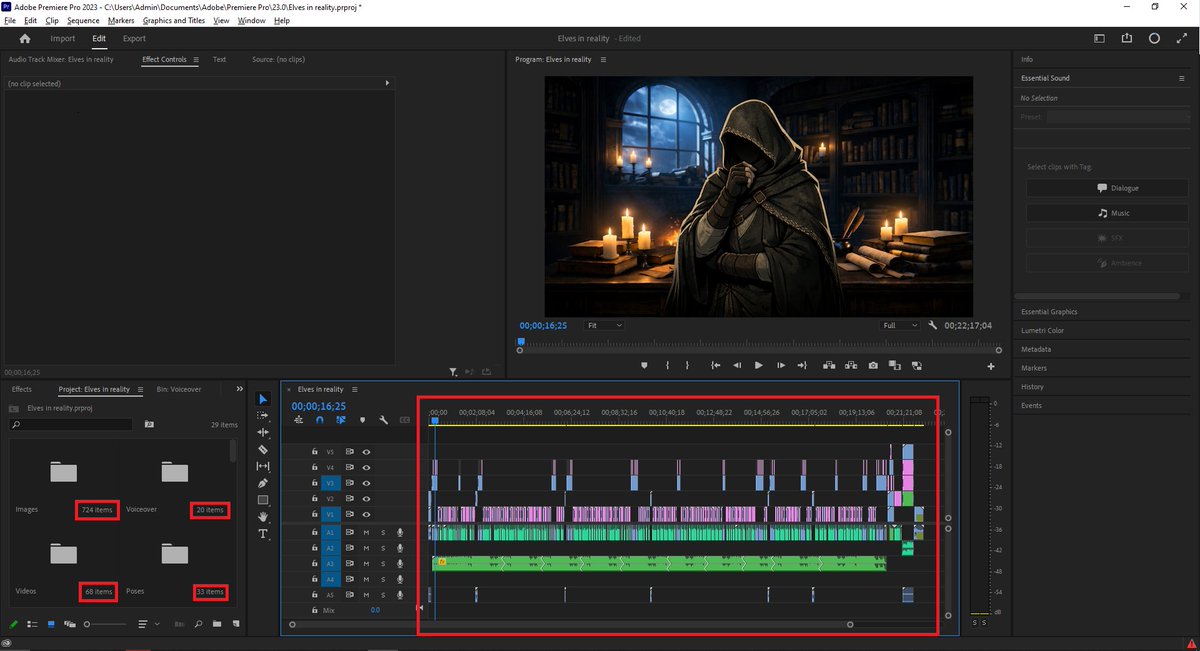Open the Audio Track Mixer tab

(61, 59)
